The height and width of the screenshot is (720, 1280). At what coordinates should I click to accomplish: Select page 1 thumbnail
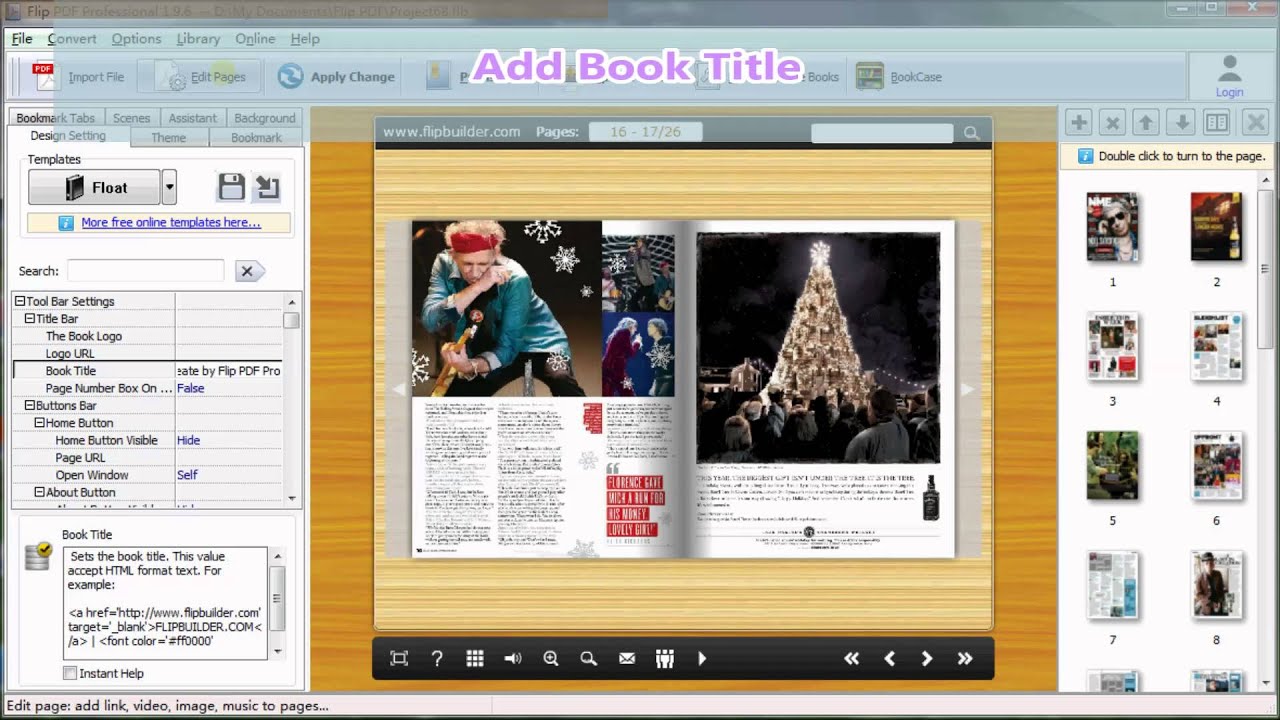coord(1112,227)
